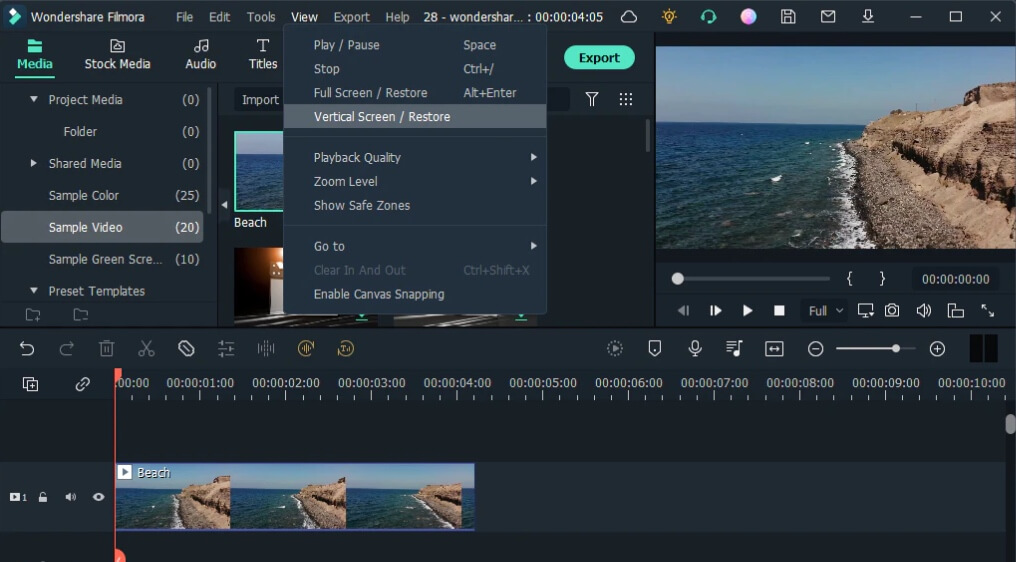1016x562 pixels.
Task: Open the Stock Media tab
Action: (x=117, y=54)
